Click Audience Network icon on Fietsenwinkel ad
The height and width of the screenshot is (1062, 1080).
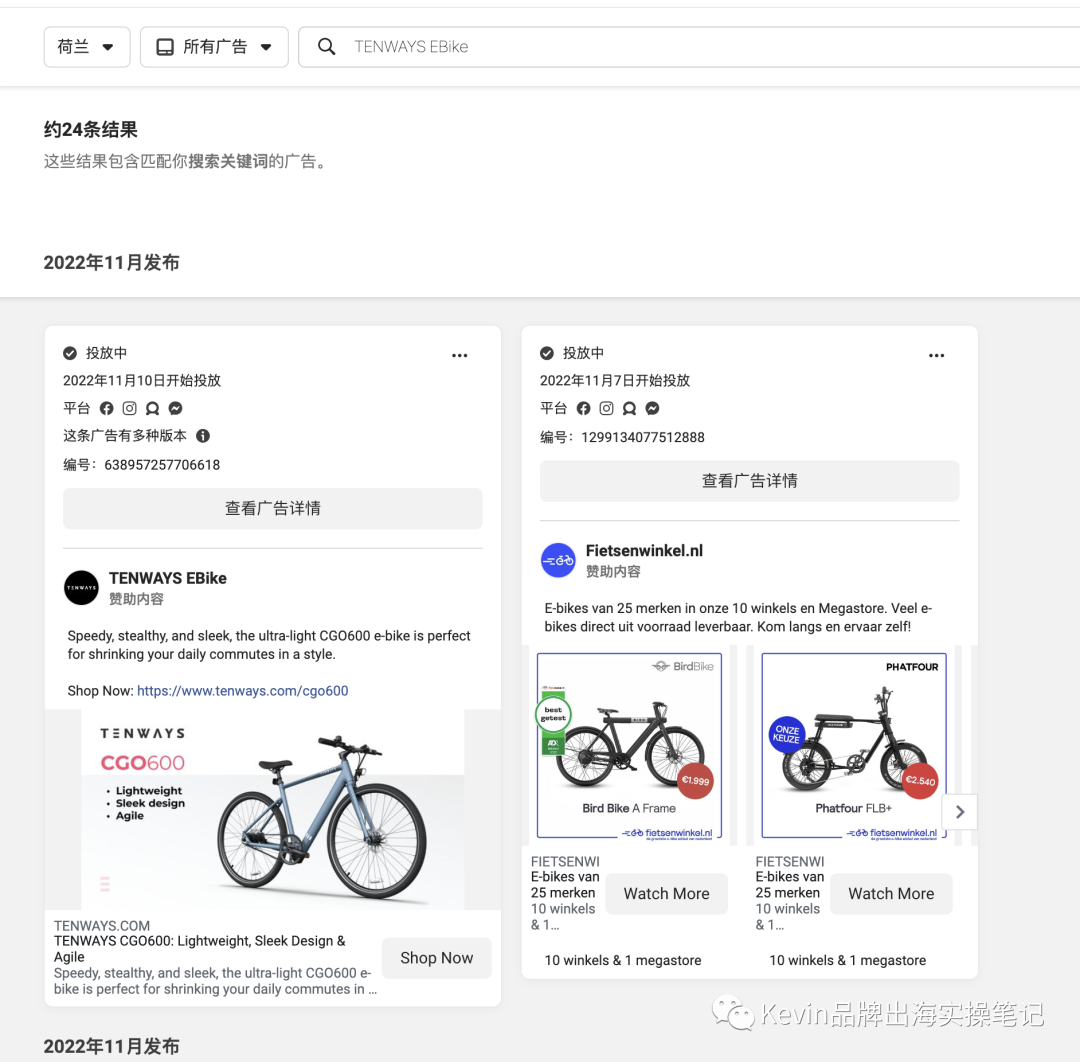(630, 408)
